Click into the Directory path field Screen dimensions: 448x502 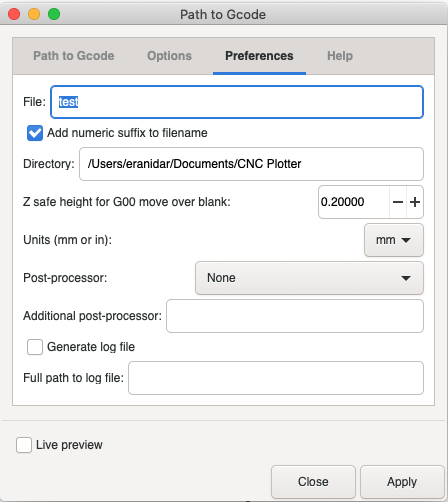(251, 164)
